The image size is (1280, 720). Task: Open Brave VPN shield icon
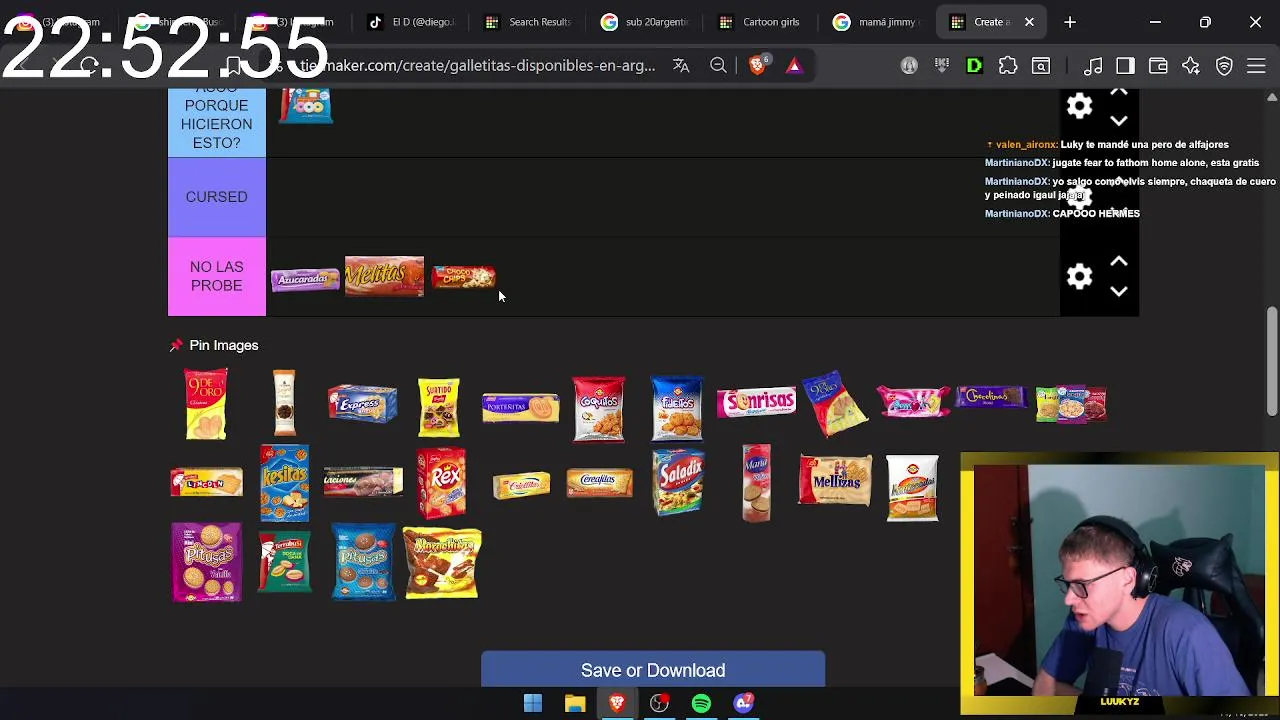[x=1224, y=66]
